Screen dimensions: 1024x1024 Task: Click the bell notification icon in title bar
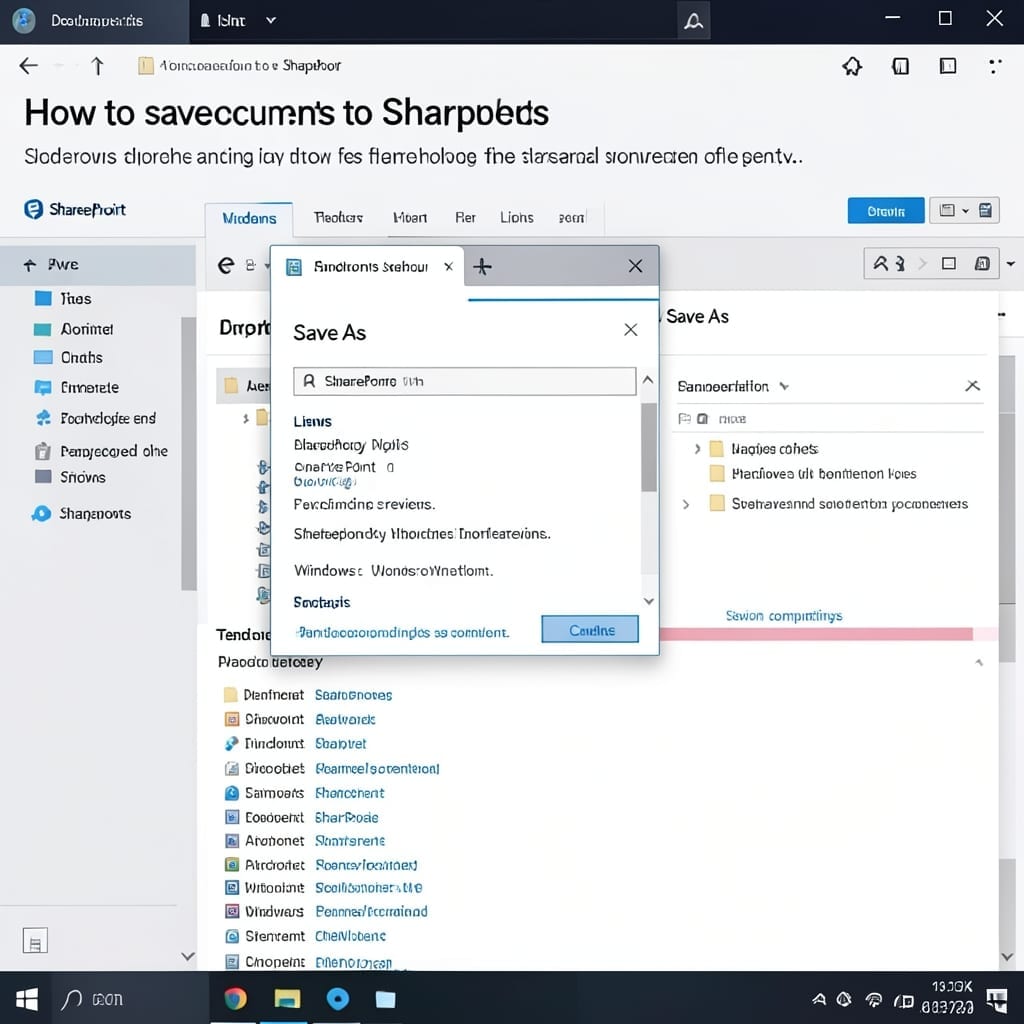tap(694, 21)
